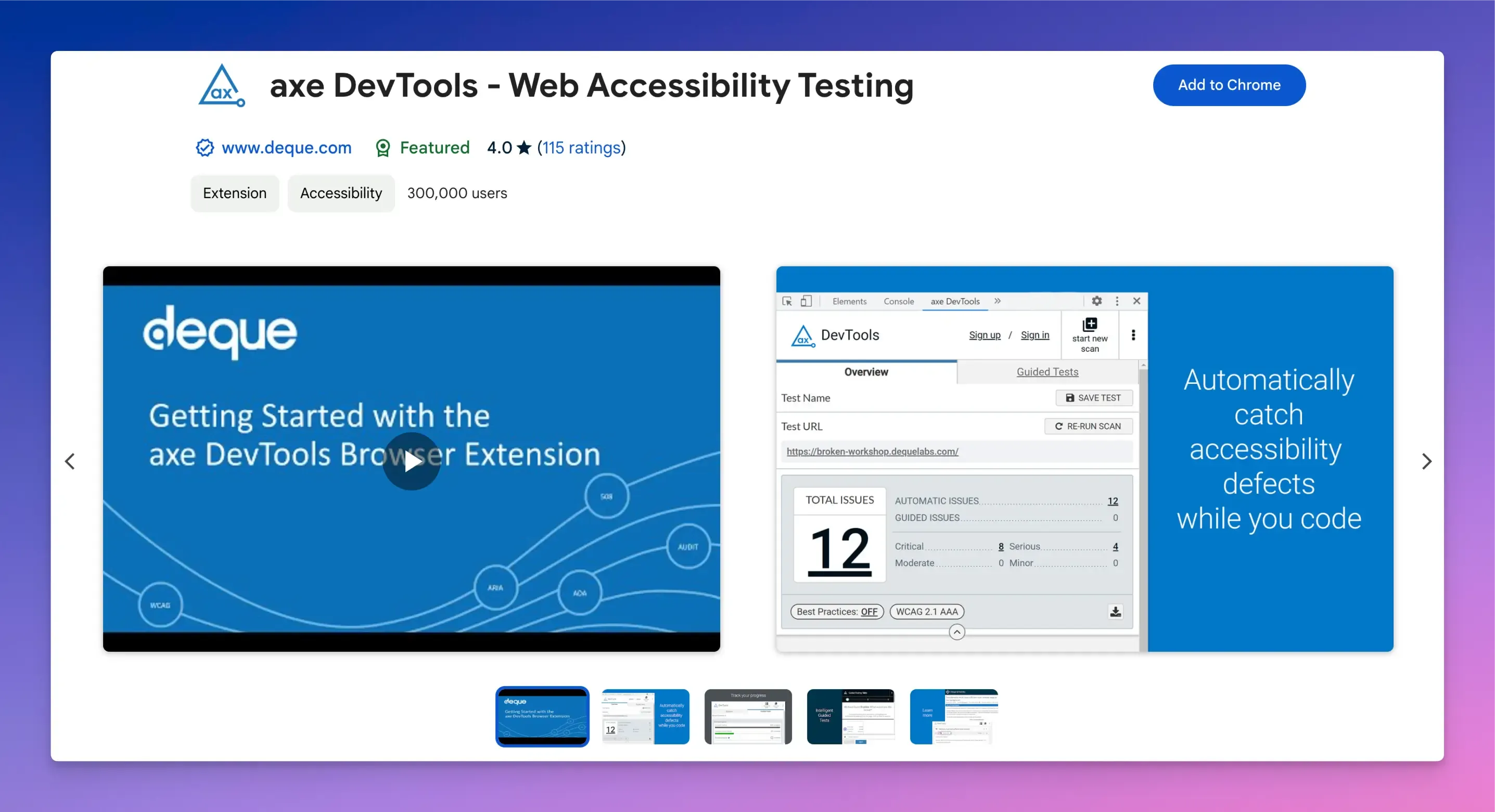1495x812 pixels.
Task: Click the 'Test Name' label
Action: pos(805,398)
